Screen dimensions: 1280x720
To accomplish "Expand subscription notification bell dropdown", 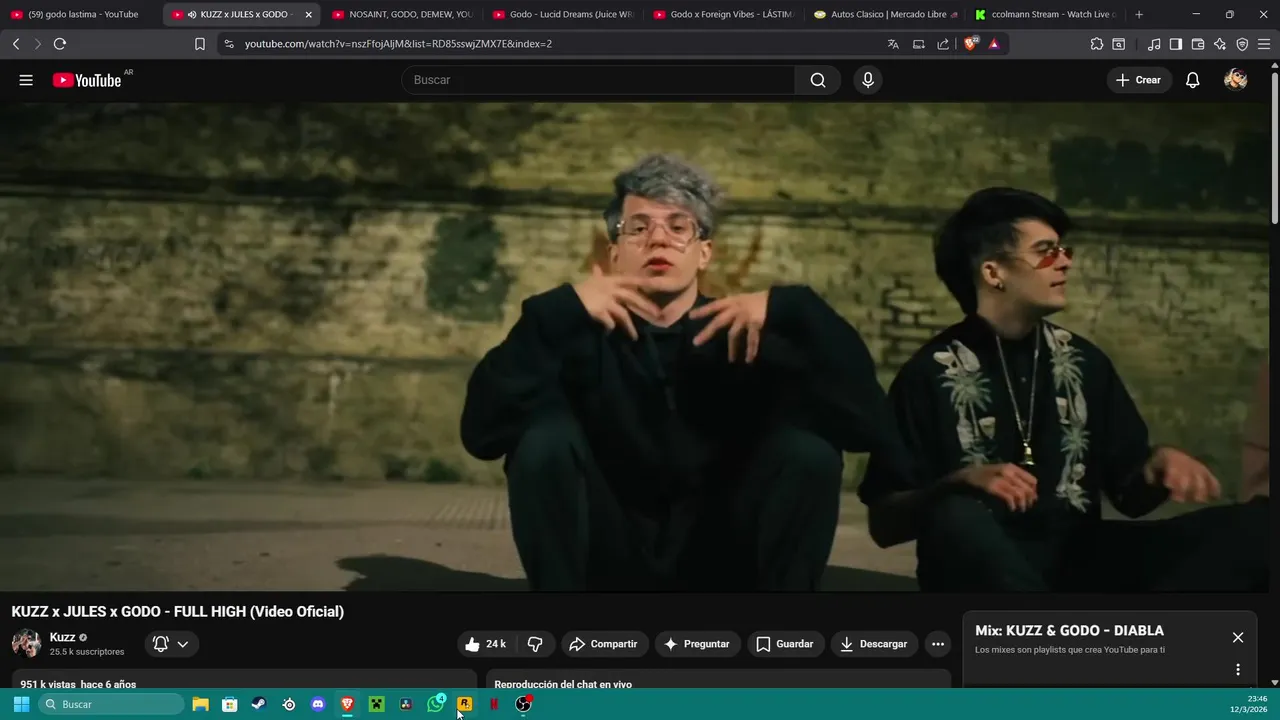I will tap(171, 644).
